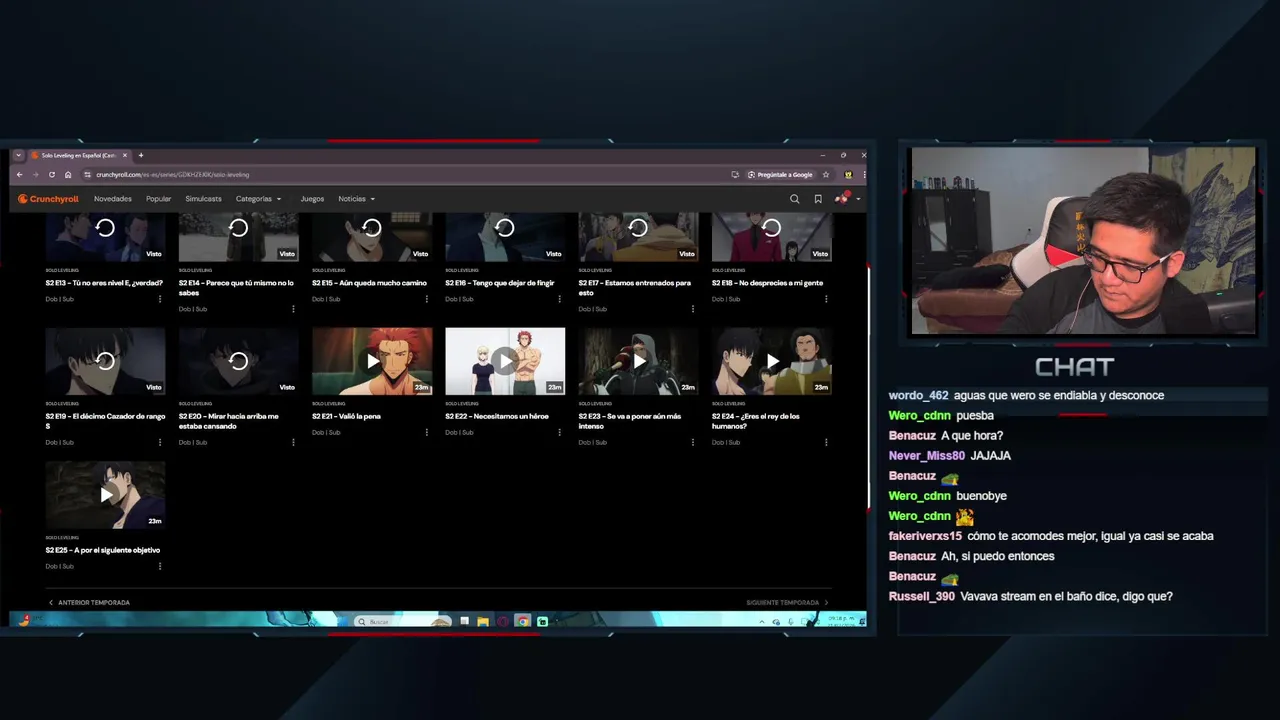Open more options for S2 E14
The image size is (1280, 720).
(x=293, y=309)
